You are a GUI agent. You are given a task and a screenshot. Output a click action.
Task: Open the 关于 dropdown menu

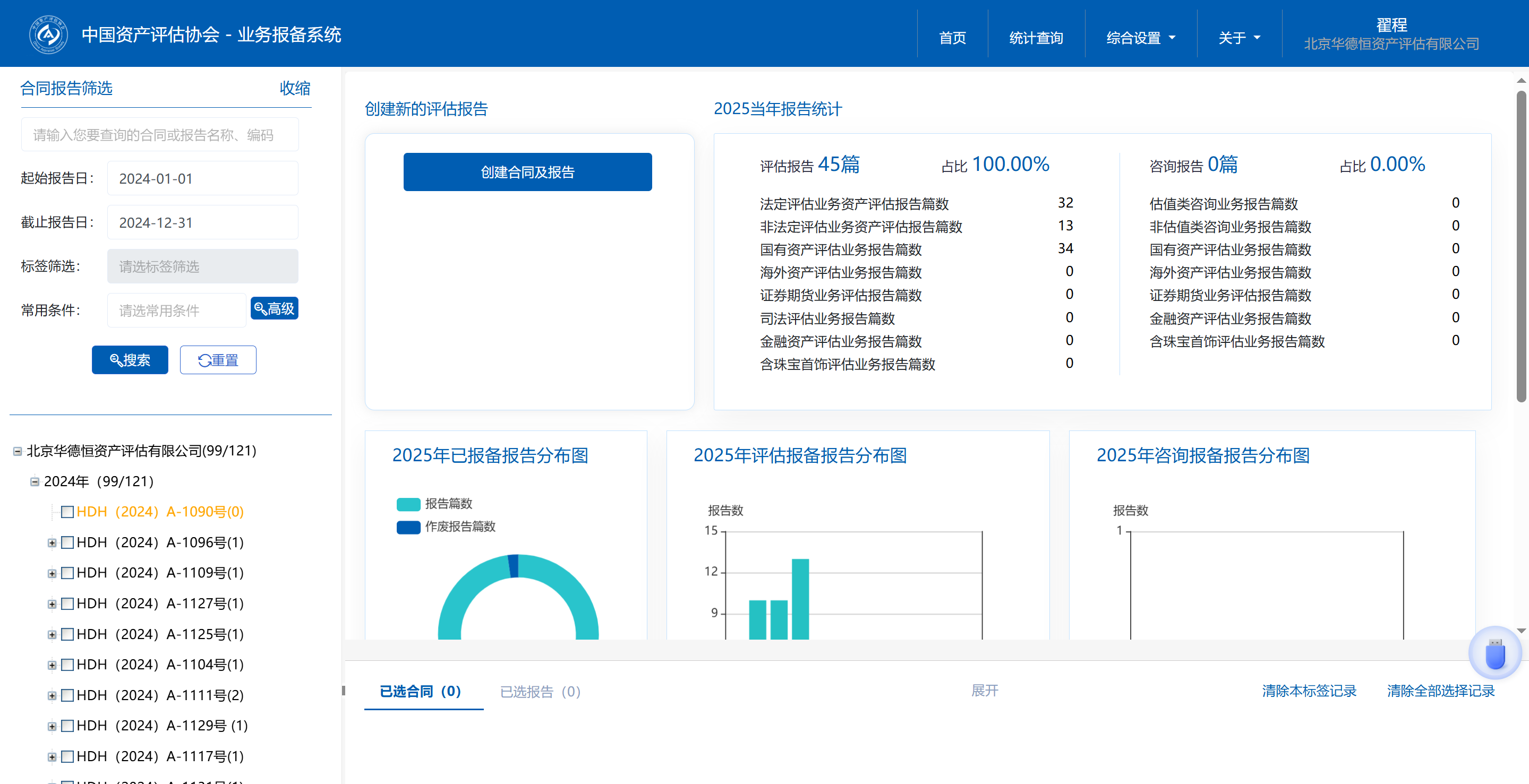point(1238,38)
